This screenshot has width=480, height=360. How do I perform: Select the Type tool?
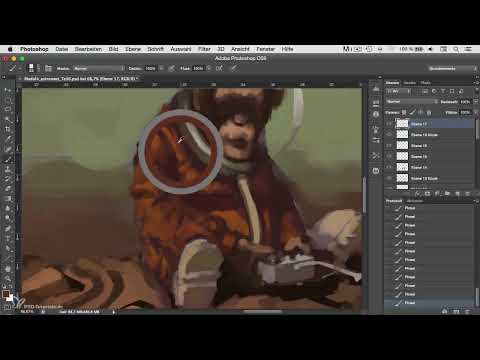click(x=8, y=238)
